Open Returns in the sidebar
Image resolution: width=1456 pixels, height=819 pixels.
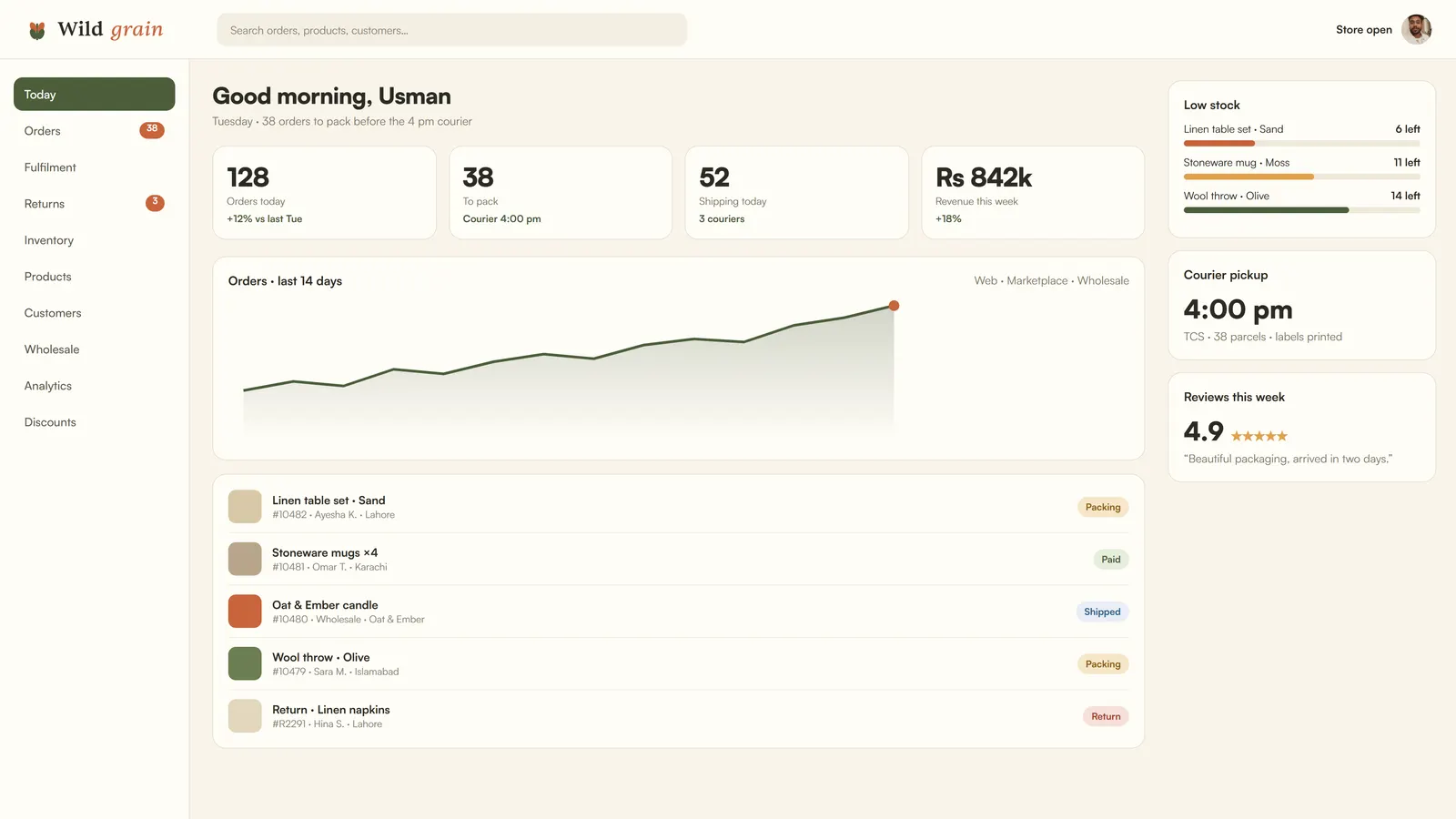click(95, 204)
